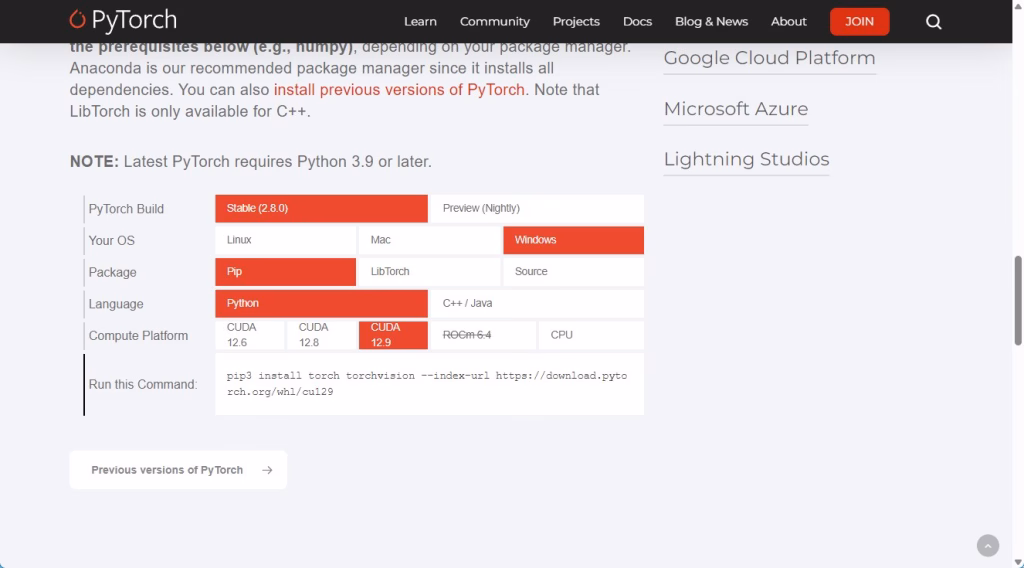The height and width of the screenshot is (568, 1024).
Task: Open the Previous versions of PyTorch button
Action: (178, 470)
